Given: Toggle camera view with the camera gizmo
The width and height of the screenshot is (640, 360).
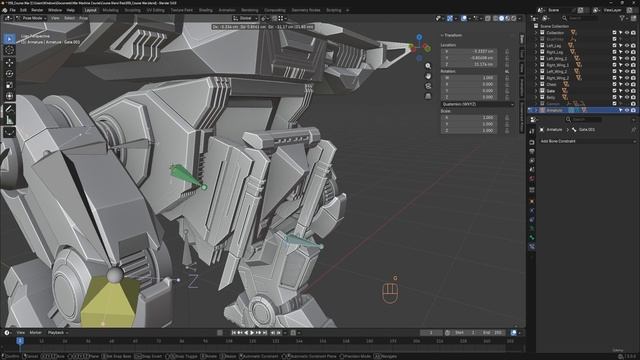Looking at the screenshot, I should click(x=428, y=86).
